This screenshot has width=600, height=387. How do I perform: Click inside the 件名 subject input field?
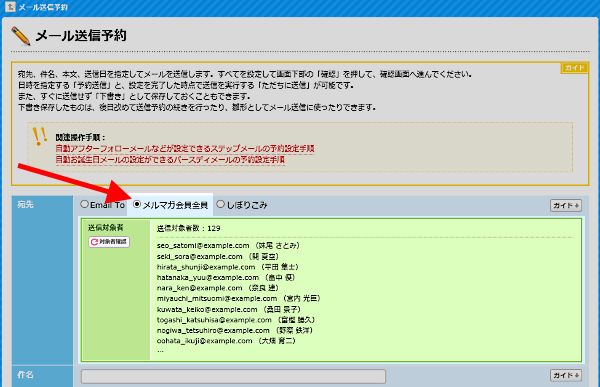(233, 376)
